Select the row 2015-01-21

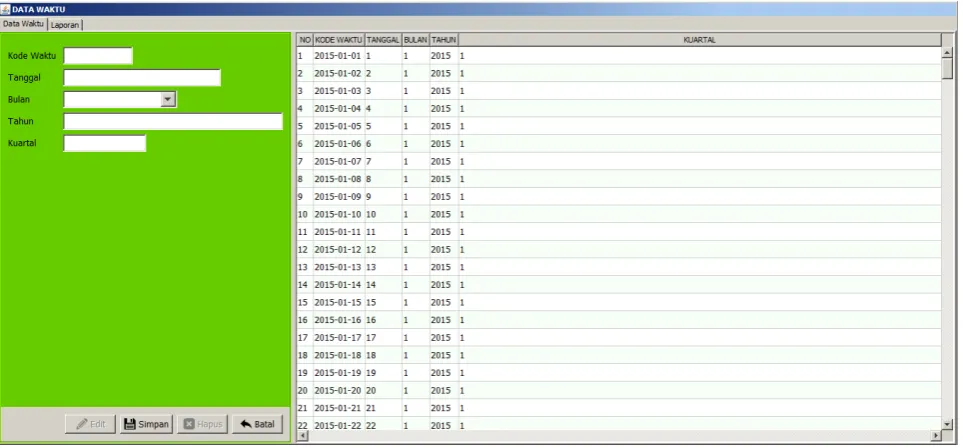tap(618, 408)
